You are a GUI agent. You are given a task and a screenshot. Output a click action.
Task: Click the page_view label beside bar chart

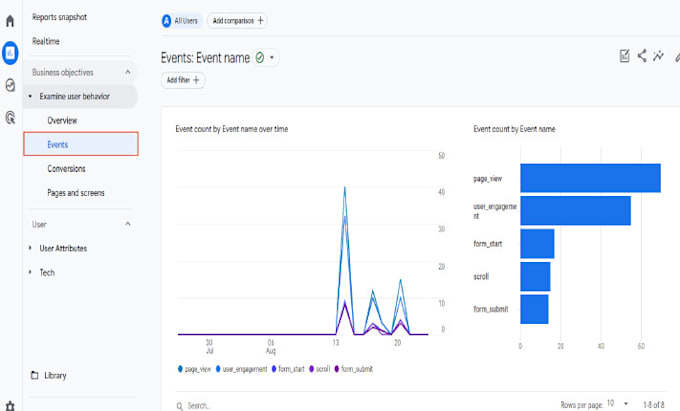tap(487, 179)
